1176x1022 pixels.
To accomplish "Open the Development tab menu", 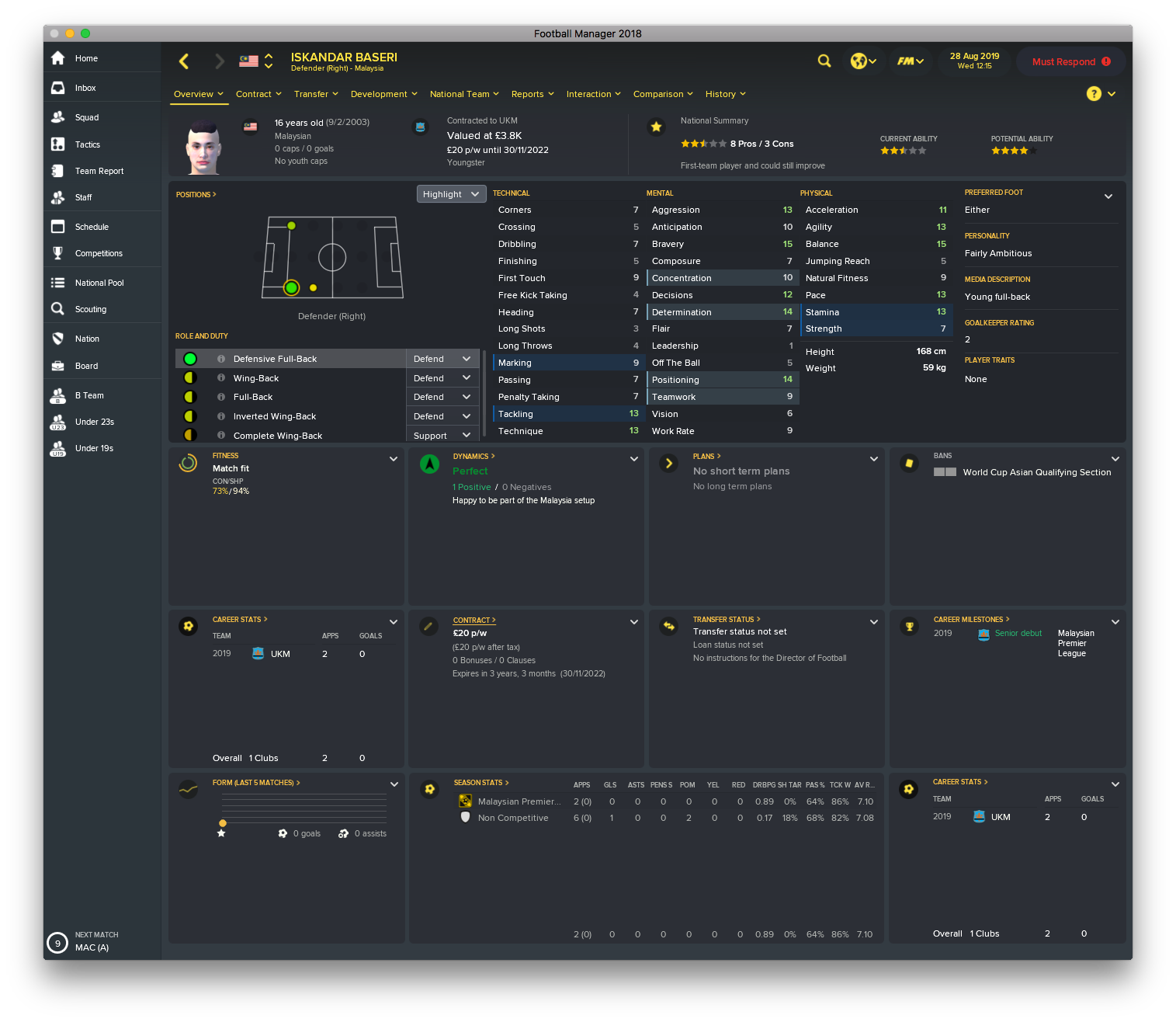I will tap(384, 94).
